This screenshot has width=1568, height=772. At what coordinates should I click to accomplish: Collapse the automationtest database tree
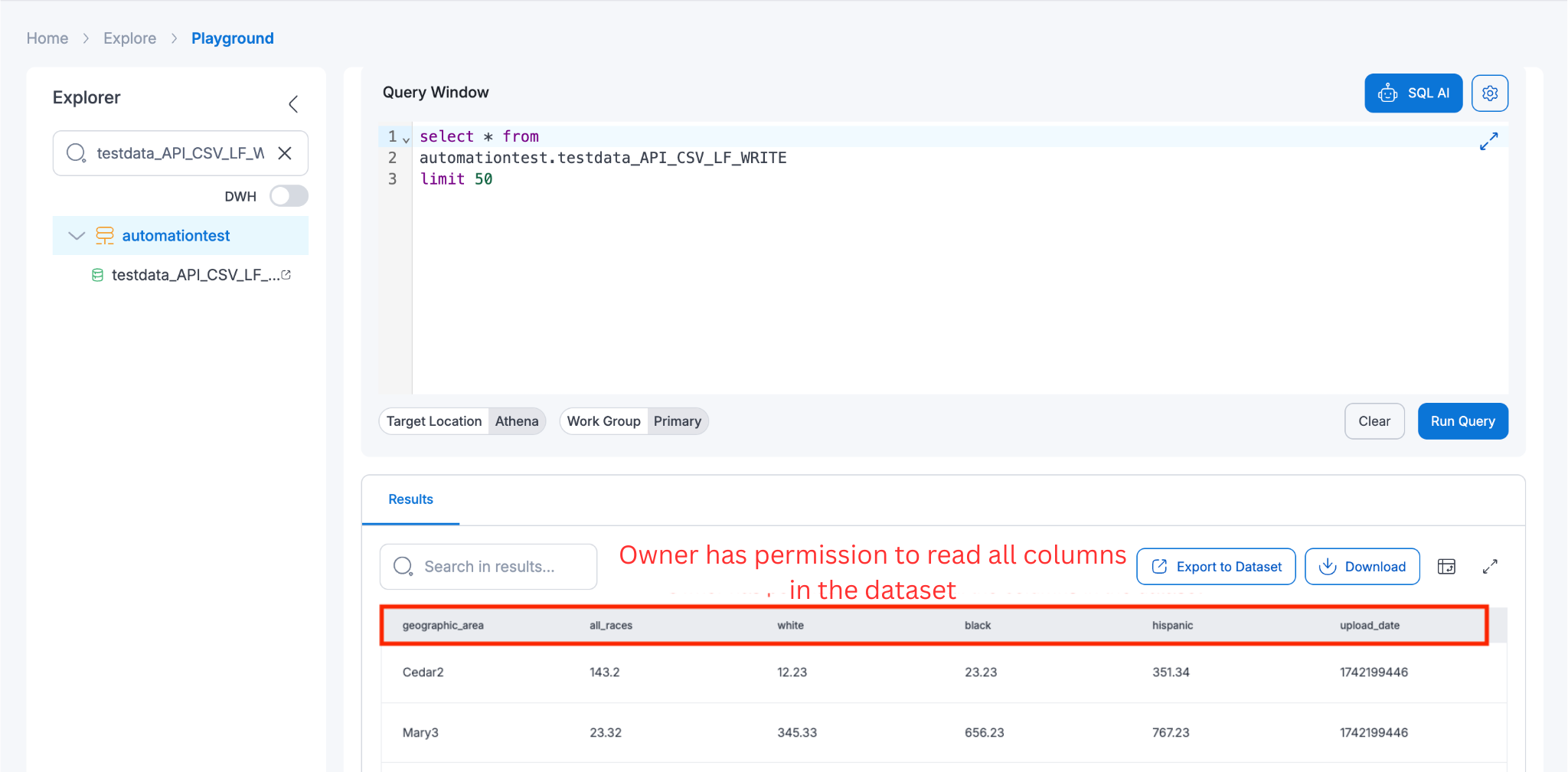click(76, 235)
